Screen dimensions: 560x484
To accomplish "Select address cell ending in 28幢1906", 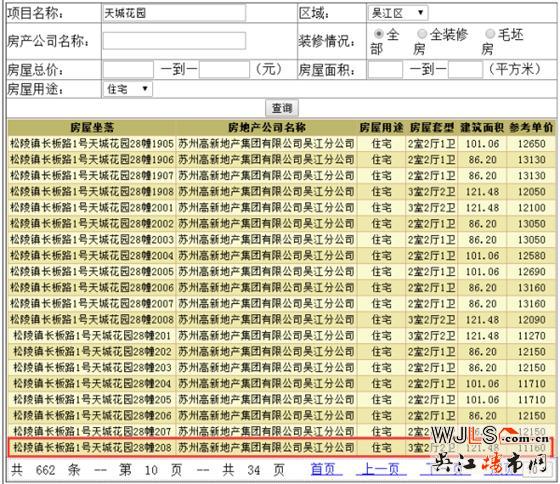I will (x=92, y=160).
